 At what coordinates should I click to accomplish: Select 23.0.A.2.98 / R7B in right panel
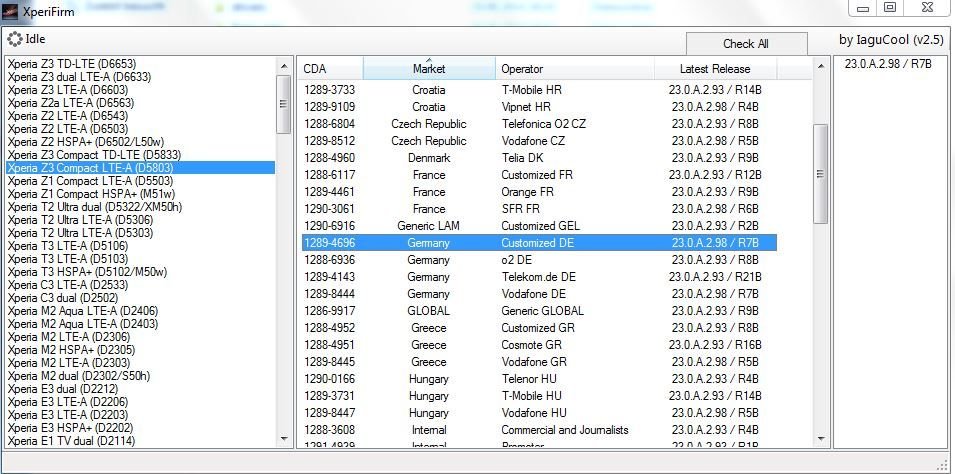(888, 64)
